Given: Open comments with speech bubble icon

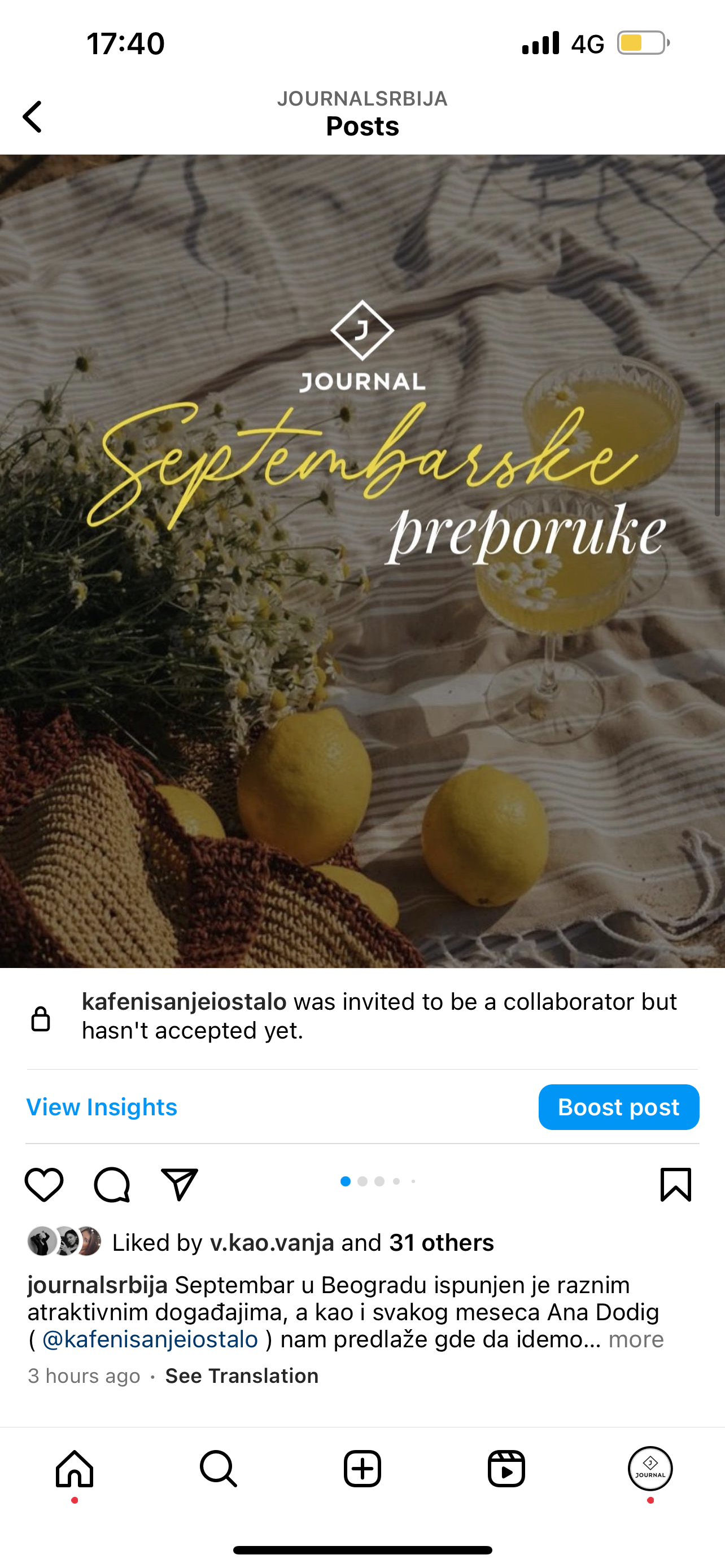Looking at the screenshot, I should (x=112, y=1185).
